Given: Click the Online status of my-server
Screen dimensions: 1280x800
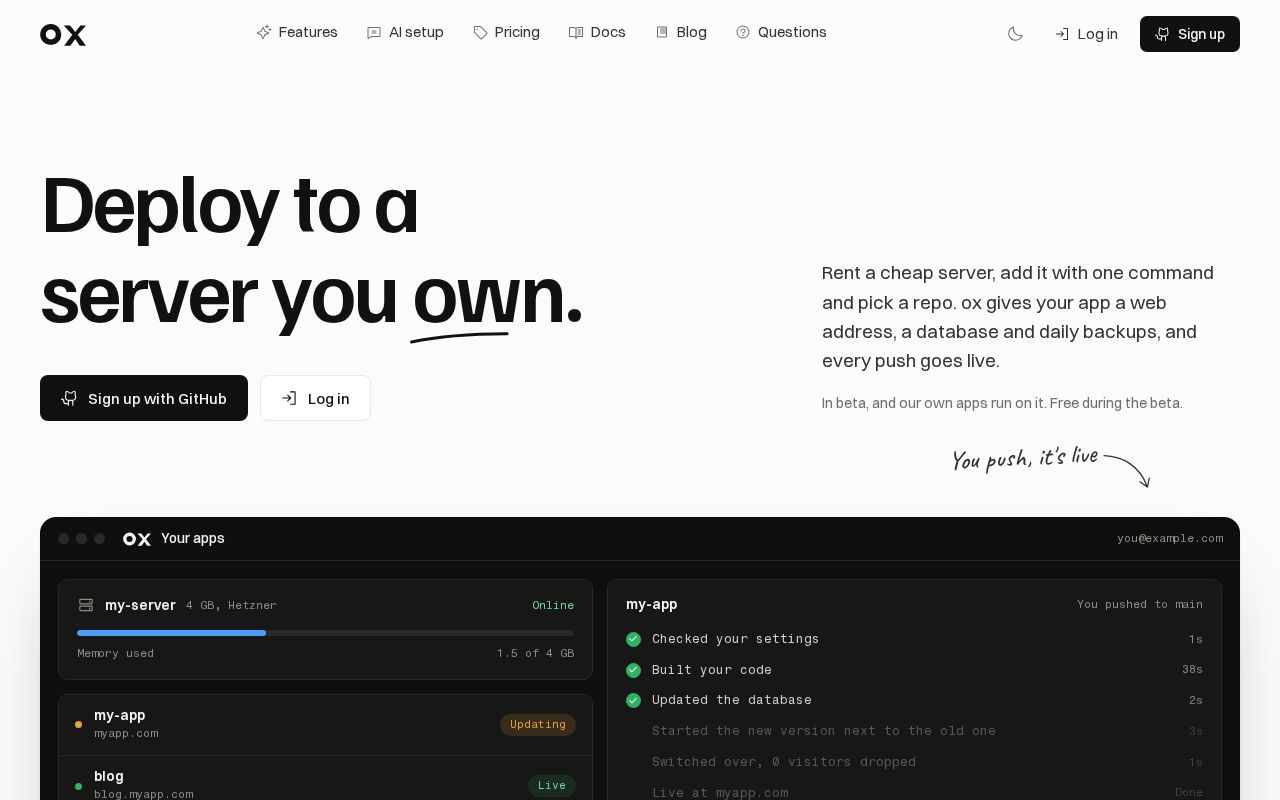Looking at the screenshot, I should [553, 606].
